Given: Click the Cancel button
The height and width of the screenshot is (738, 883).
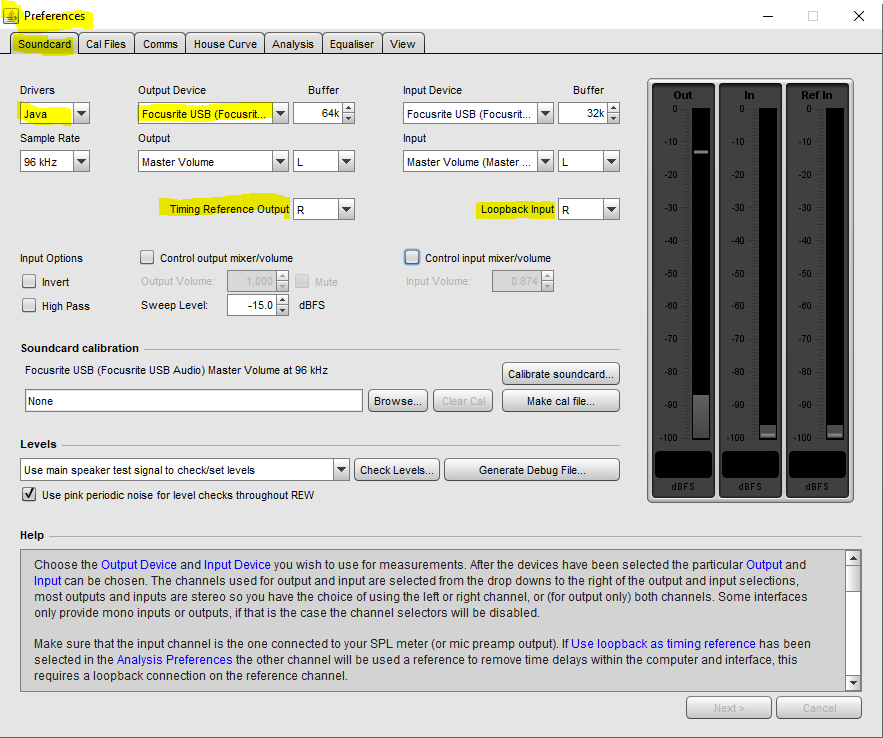Looking at the screenshot, I should point(819,708).
